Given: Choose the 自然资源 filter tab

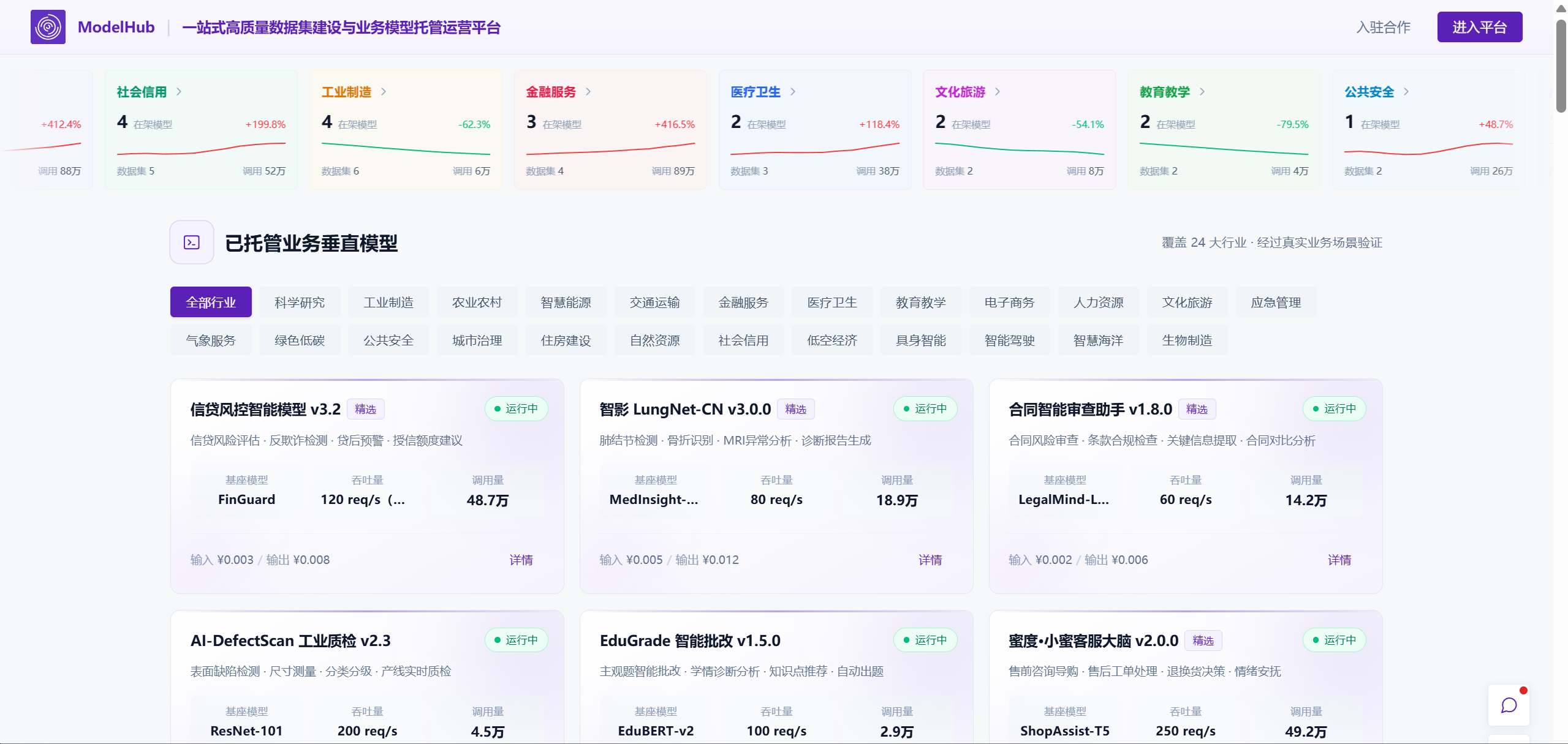Looking at the screenshot, I should click(x=655, y=340).
